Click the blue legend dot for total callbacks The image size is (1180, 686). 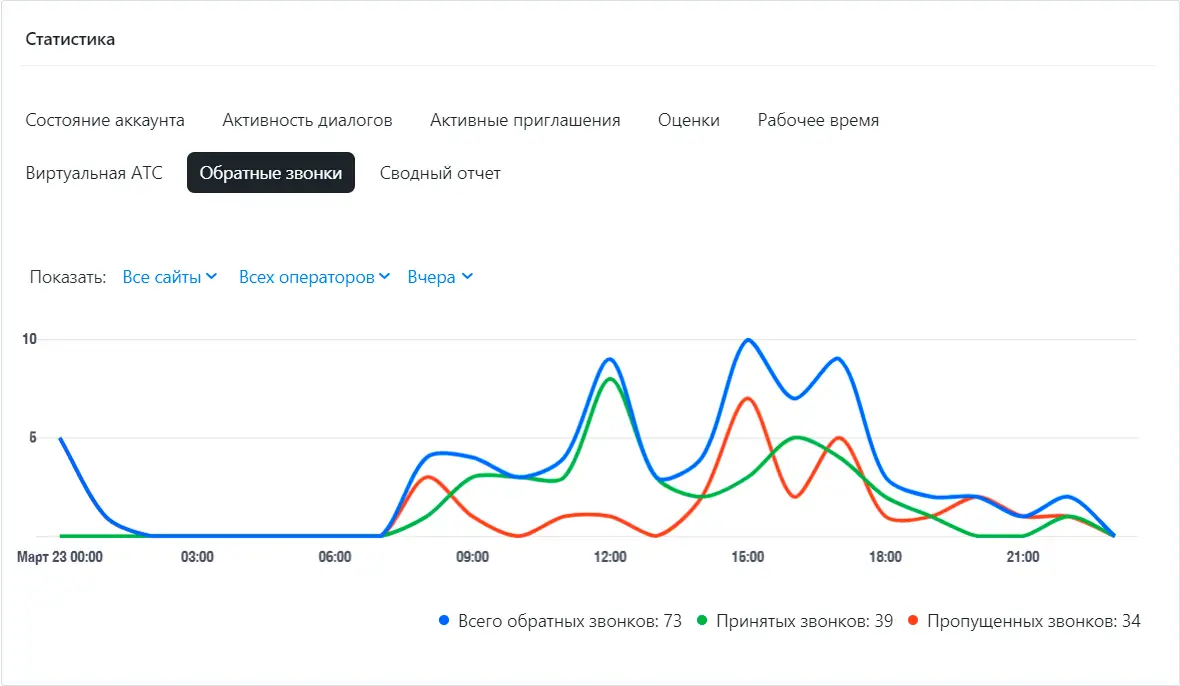tap(445, 621)
